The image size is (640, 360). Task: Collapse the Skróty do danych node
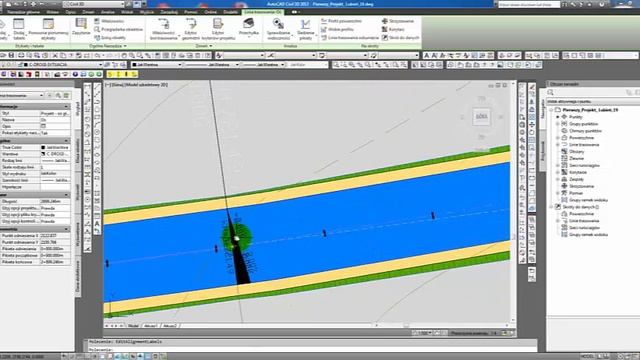(551, 207)
